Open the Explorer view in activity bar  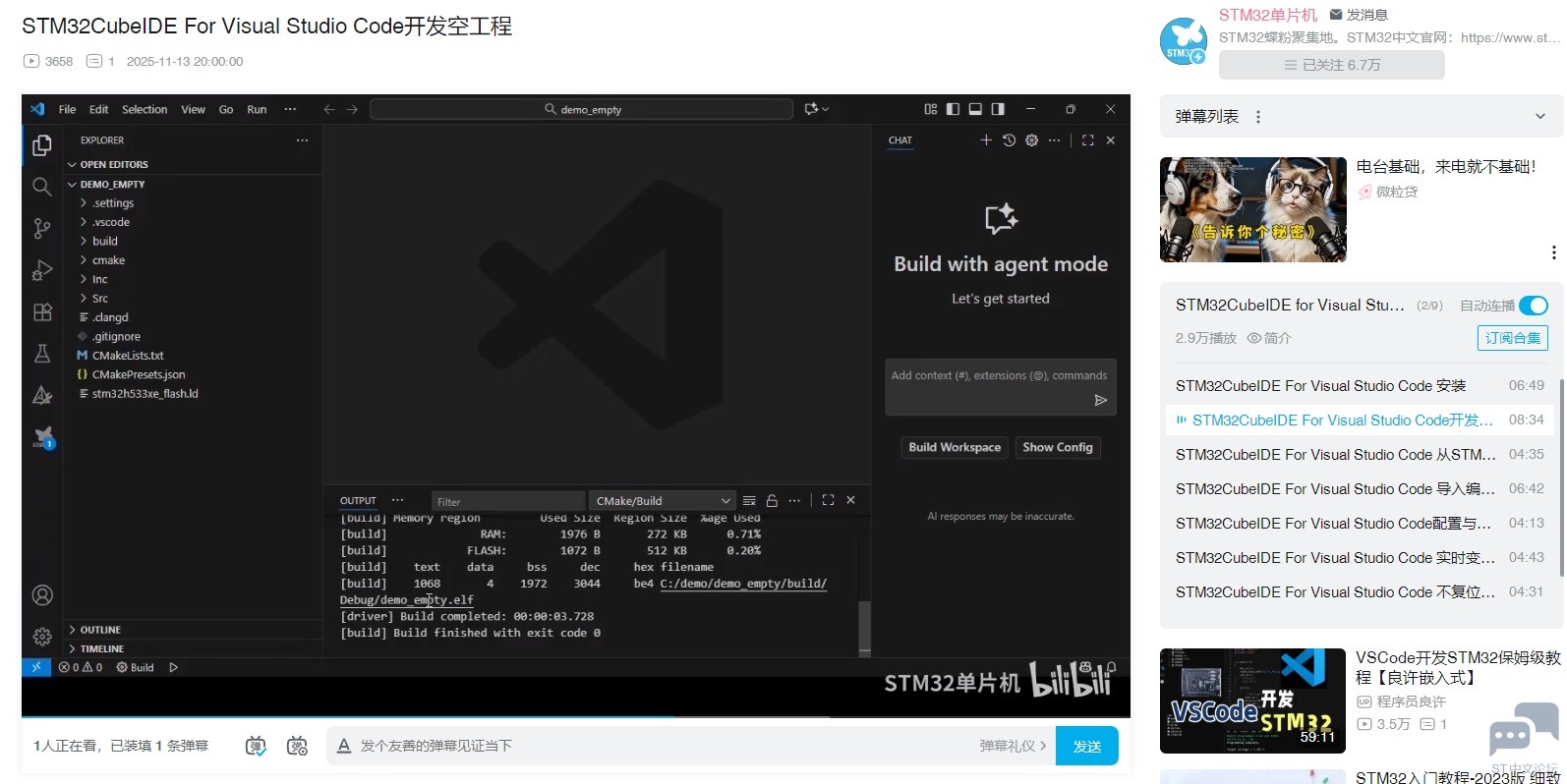click(41, 145)
